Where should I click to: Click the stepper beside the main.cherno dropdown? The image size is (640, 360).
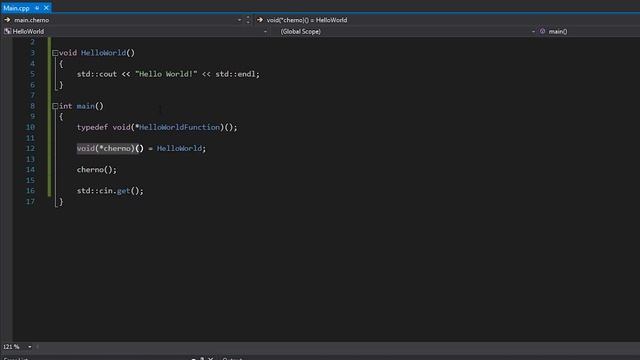coord(248,20)
